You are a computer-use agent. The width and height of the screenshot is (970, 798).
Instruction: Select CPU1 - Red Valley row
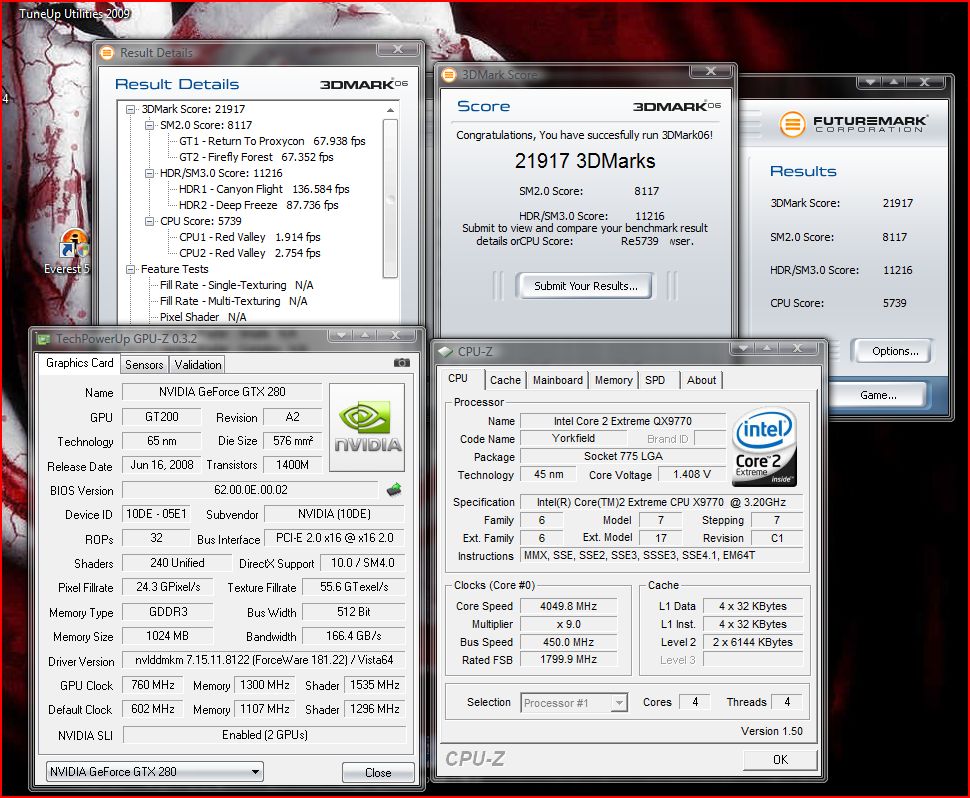(x=249, y=237)
